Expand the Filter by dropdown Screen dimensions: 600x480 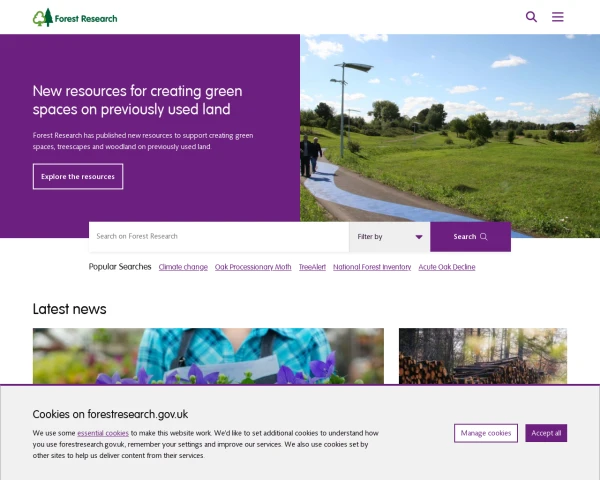(x=388, y=237)
